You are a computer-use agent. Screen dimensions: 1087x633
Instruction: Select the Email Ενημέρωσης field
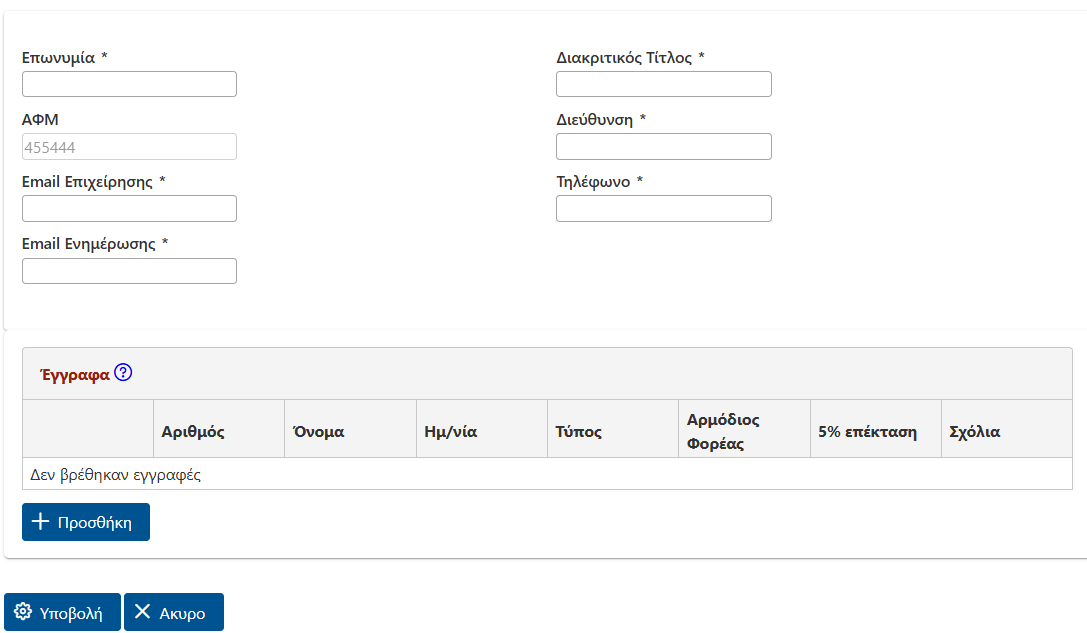[x=129, y=270]
